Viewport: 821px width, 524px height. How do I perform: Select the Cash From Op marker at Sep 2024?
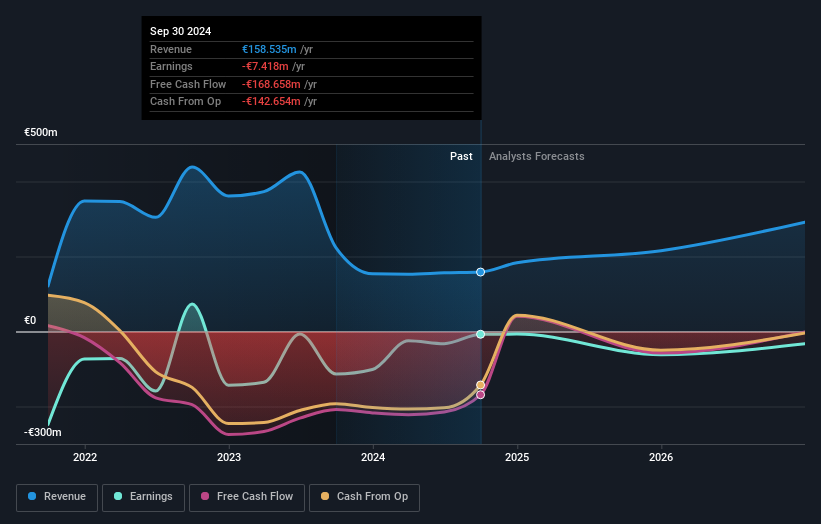pyautogui.click(x=480, y=385)
